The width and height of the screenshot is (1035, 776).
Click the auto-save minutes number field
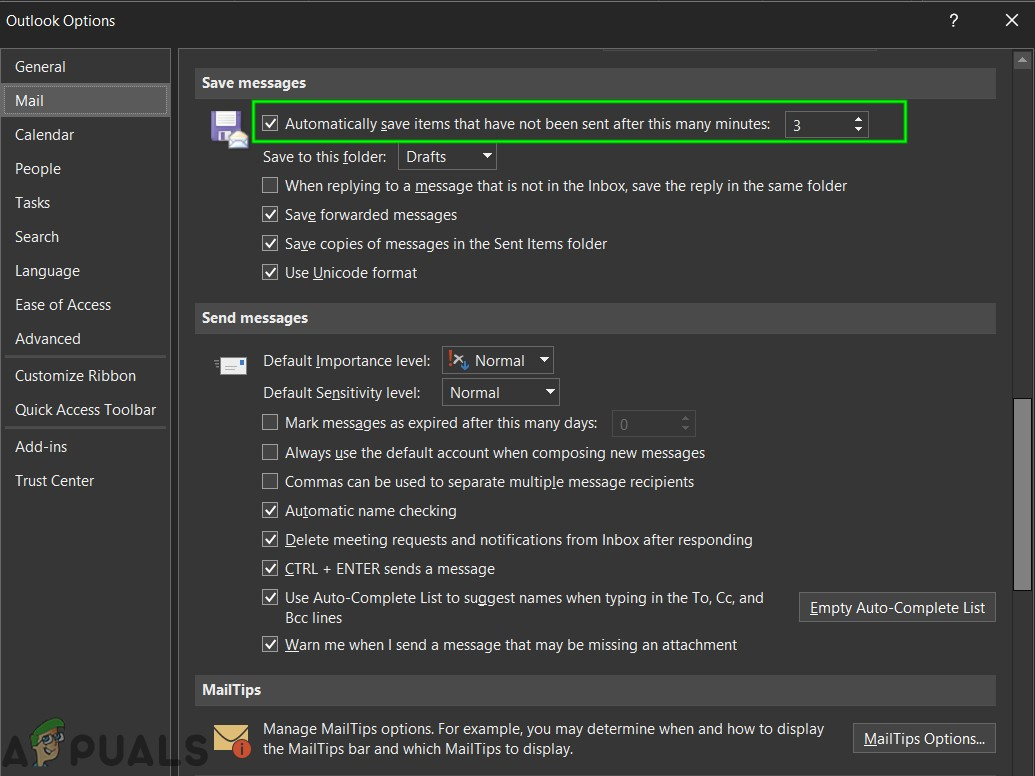pos(816,125)
